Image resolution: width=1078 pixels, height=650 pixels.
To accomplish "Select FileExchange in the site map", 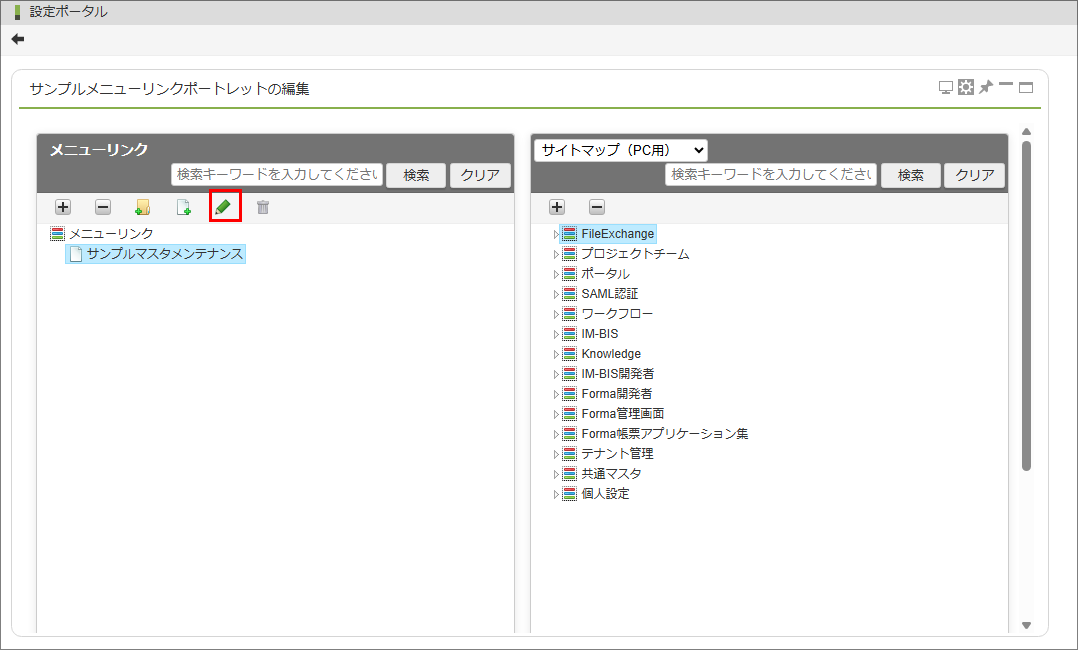I will click(617, 234).
